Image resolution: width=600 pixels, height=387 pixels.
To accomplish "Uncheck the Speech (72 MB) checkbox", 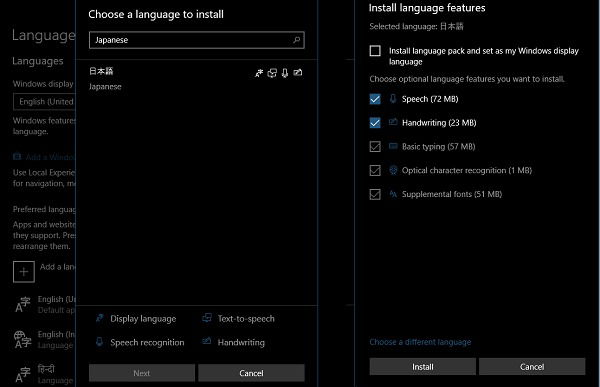I will coord(375,99).
